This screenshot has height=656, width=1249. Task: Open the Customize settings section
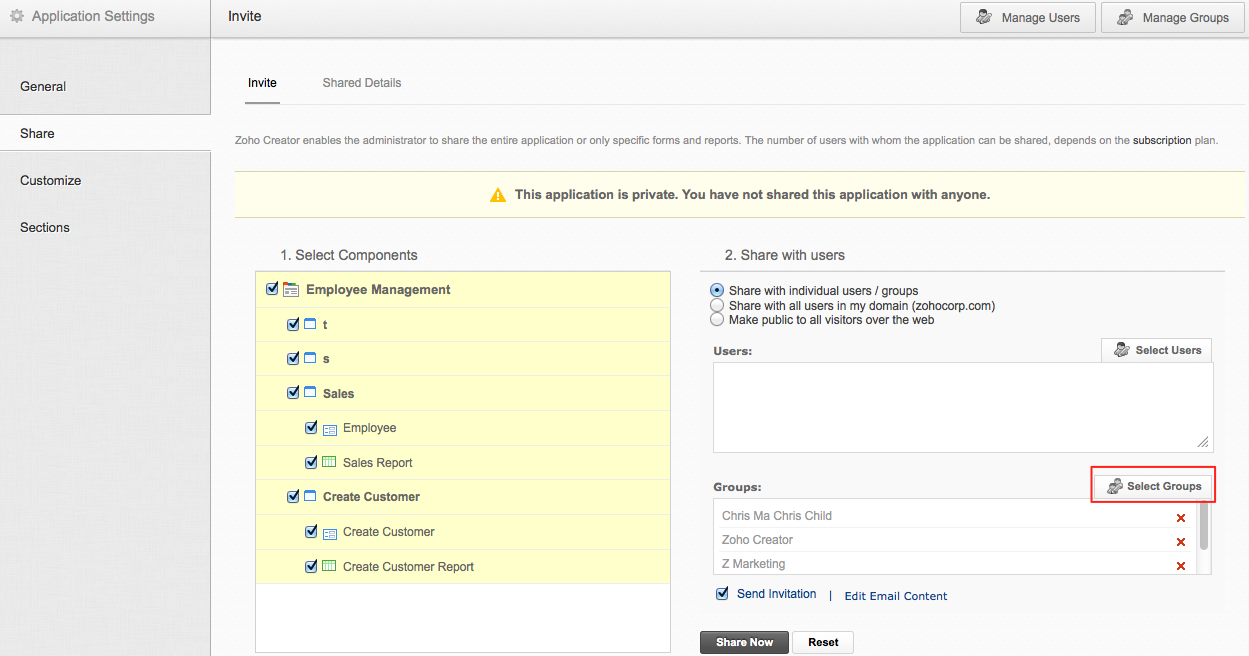[50, 181]
